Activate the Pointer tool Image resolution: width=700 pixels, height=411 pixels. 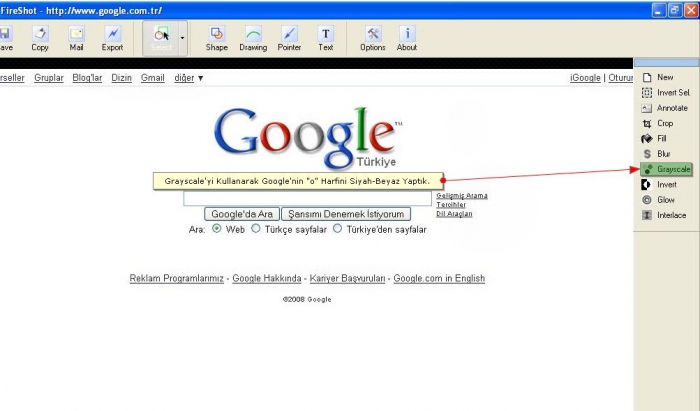289,38
